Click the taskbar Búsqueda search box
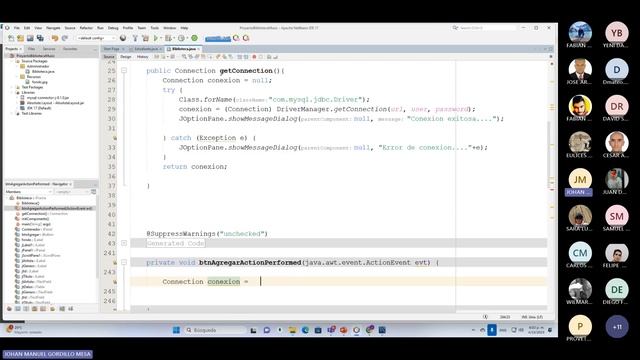This screenshot has height=360, width=640. [x=215, y=330]
